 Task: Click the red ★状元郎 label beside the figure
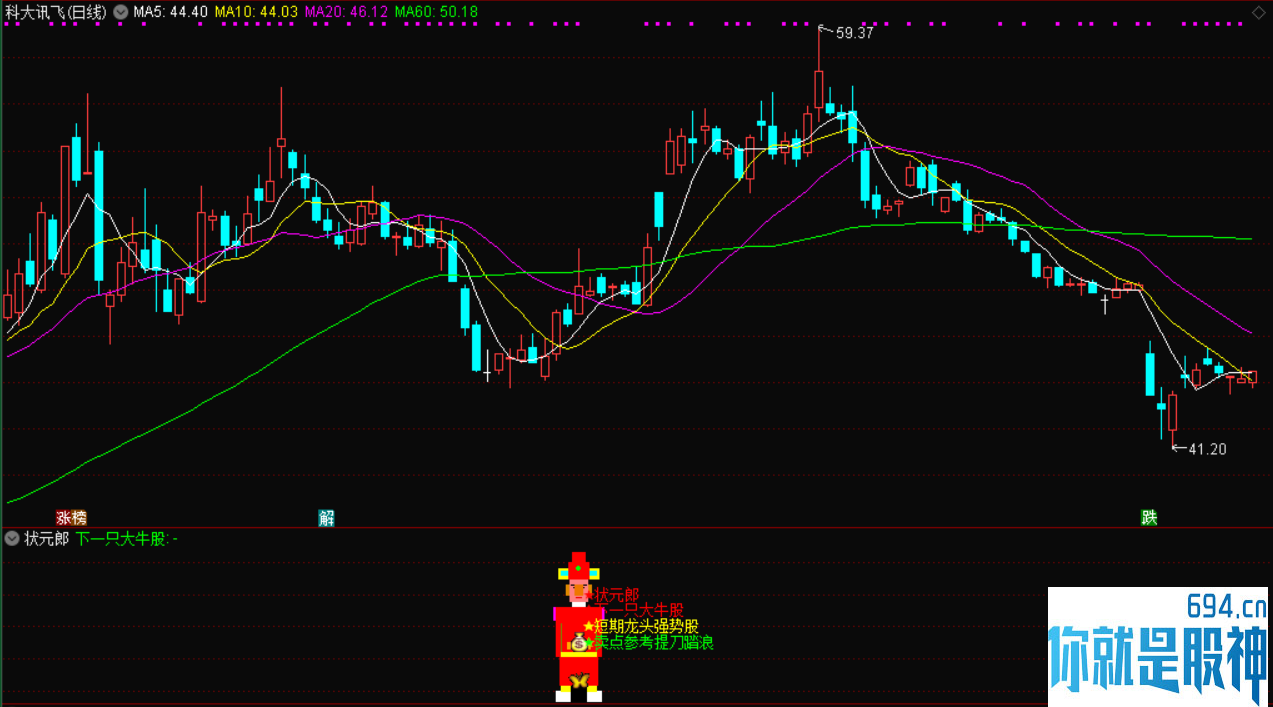tap(614, 595)
